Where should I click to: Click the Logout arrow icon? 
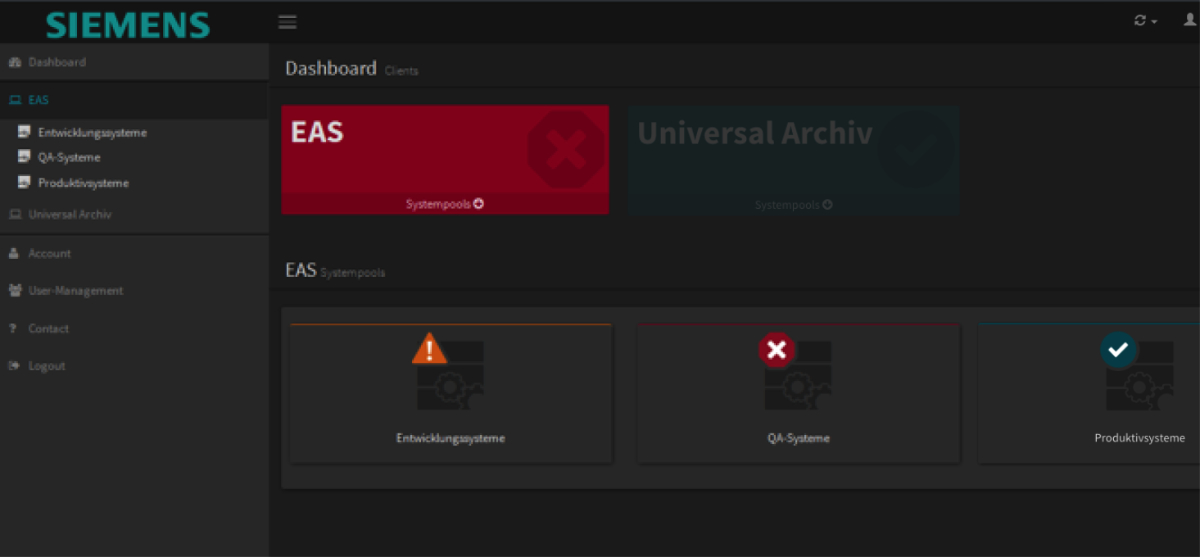coord(14,366)
